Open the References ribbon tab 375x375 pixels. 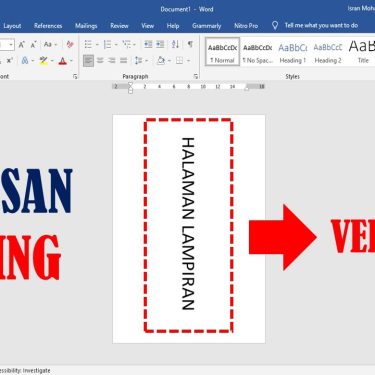(x=48, y=26)
